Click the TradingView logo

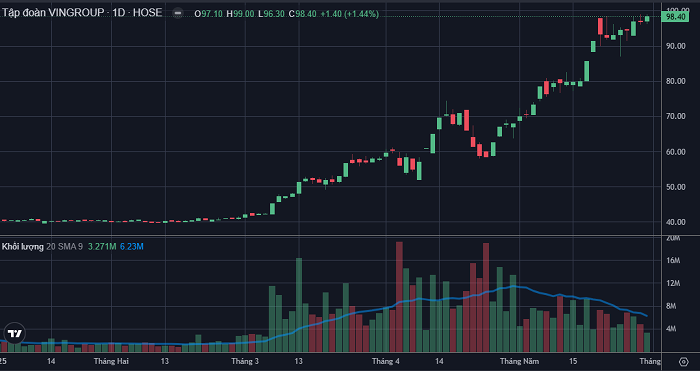(x=15, y=333)
